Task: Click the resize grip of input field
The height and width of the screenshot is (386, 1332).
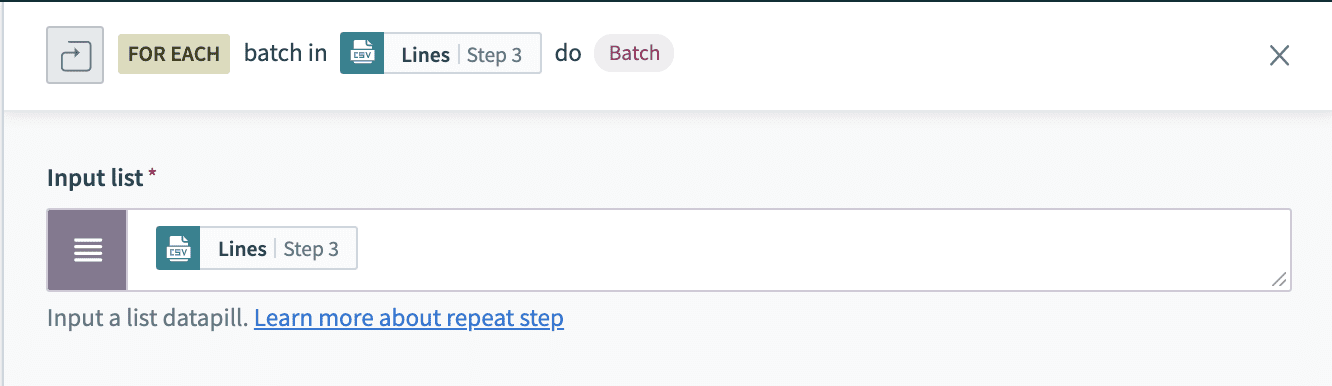Action: [x=1279, y=280]
